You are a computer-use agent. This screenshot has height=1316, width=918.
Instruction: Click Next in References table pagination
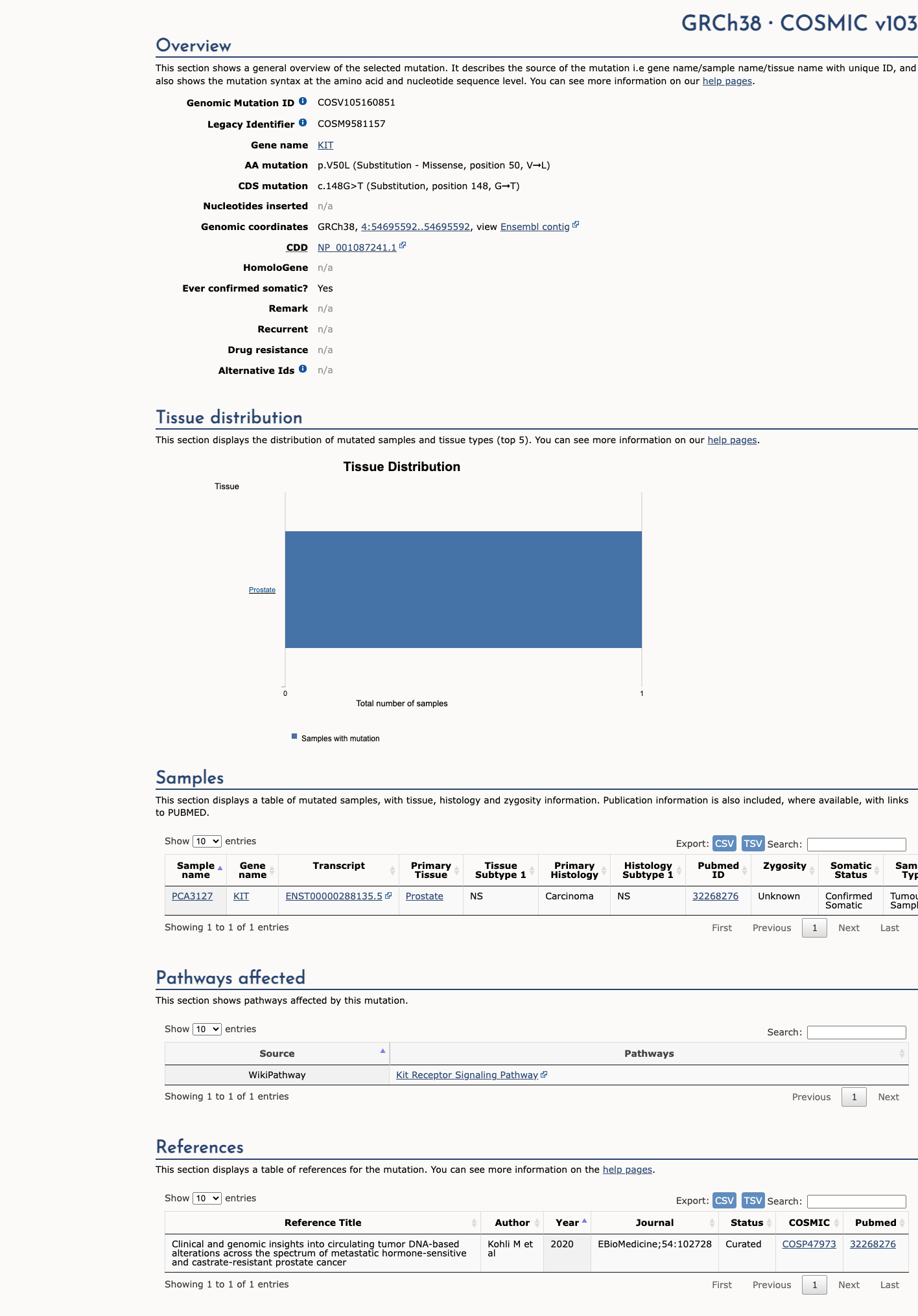[x=849, y=1285]
